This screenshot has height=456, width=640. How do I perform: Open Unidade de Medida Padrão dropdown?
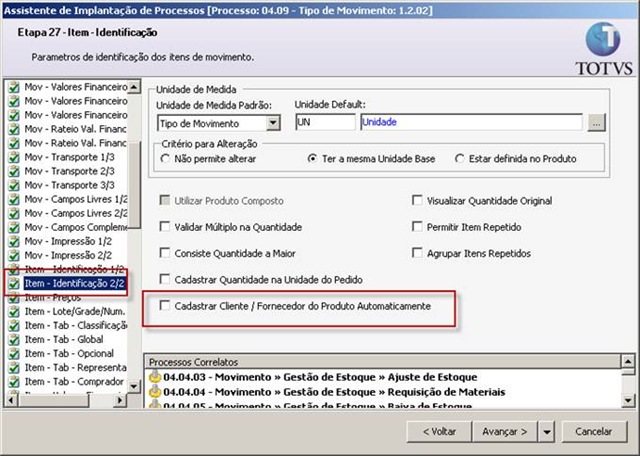[273, 123]
